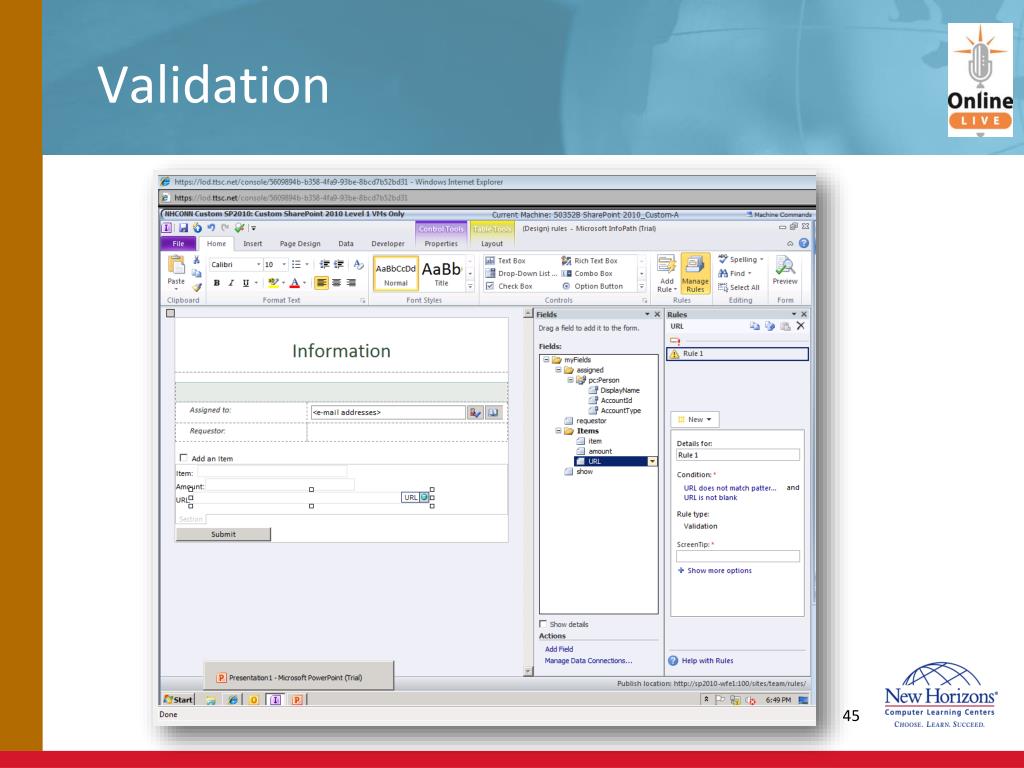The width and height of the screenshot is (1024, 768).
Task: Open the font name Calibri dropdown
Action: pos(259,264)
